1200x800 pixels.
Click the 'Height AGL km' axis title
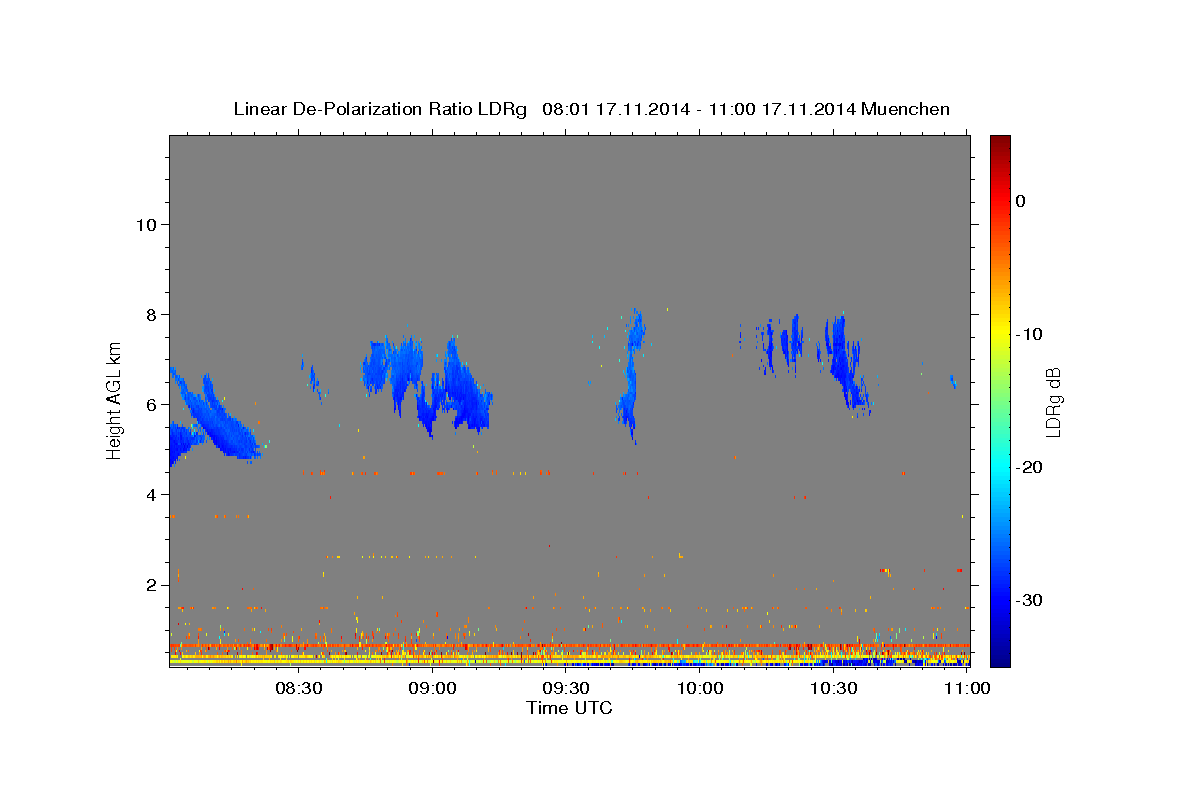(x=115, y=400)
